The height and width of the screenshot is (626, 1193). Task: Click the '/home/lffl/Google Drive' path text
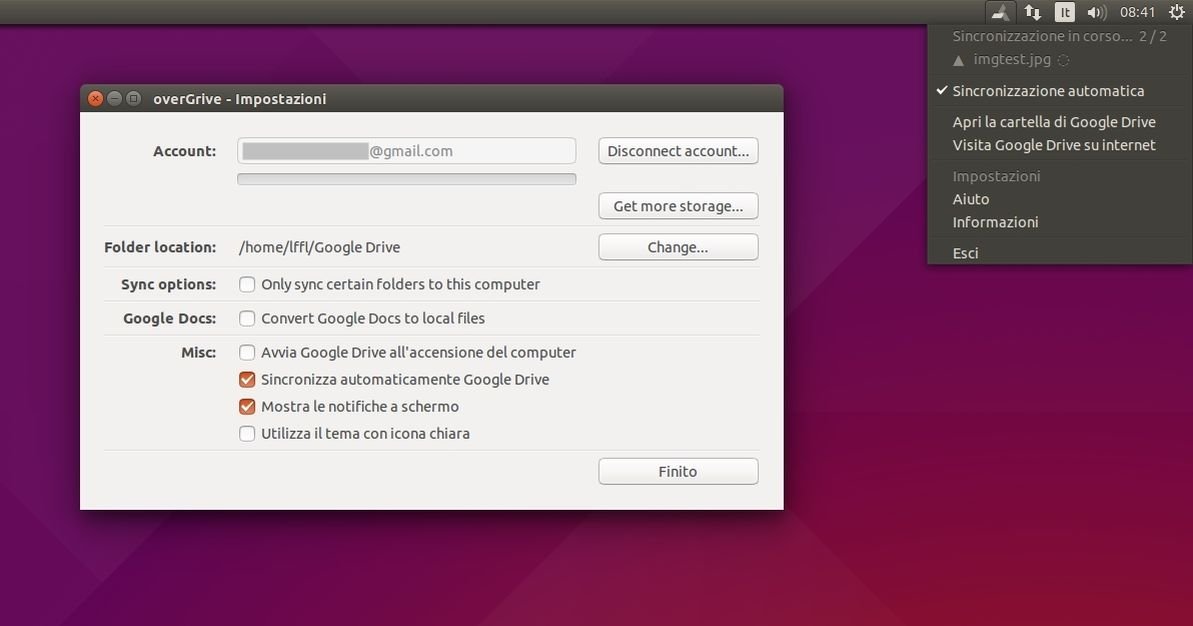320,247
